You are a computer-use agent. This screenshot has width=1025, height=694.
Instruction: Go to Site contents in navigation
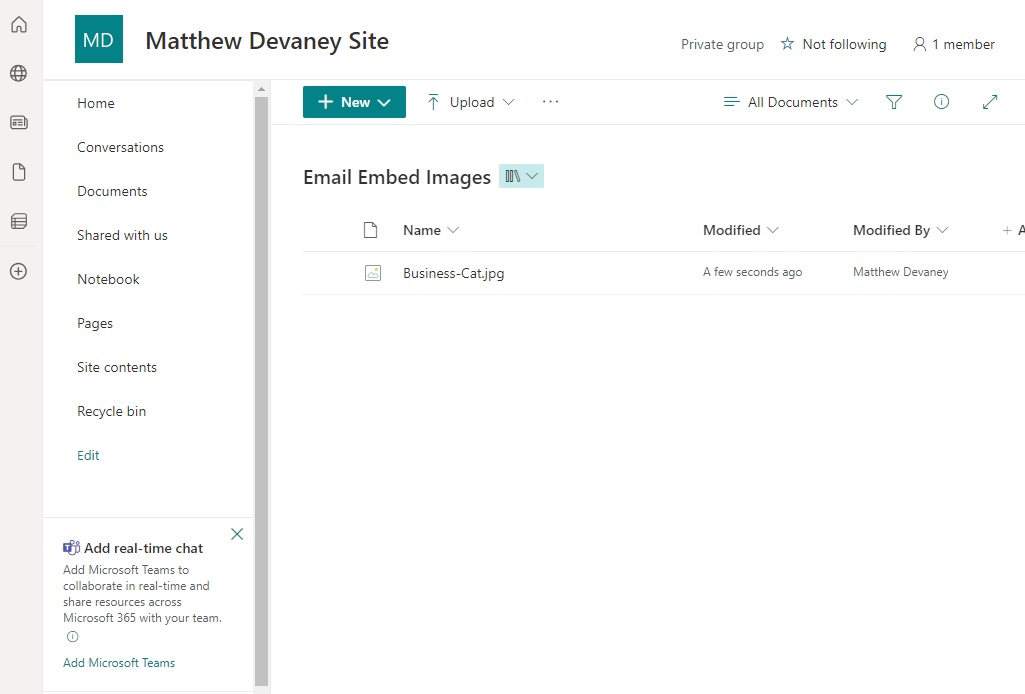(117, 367)
